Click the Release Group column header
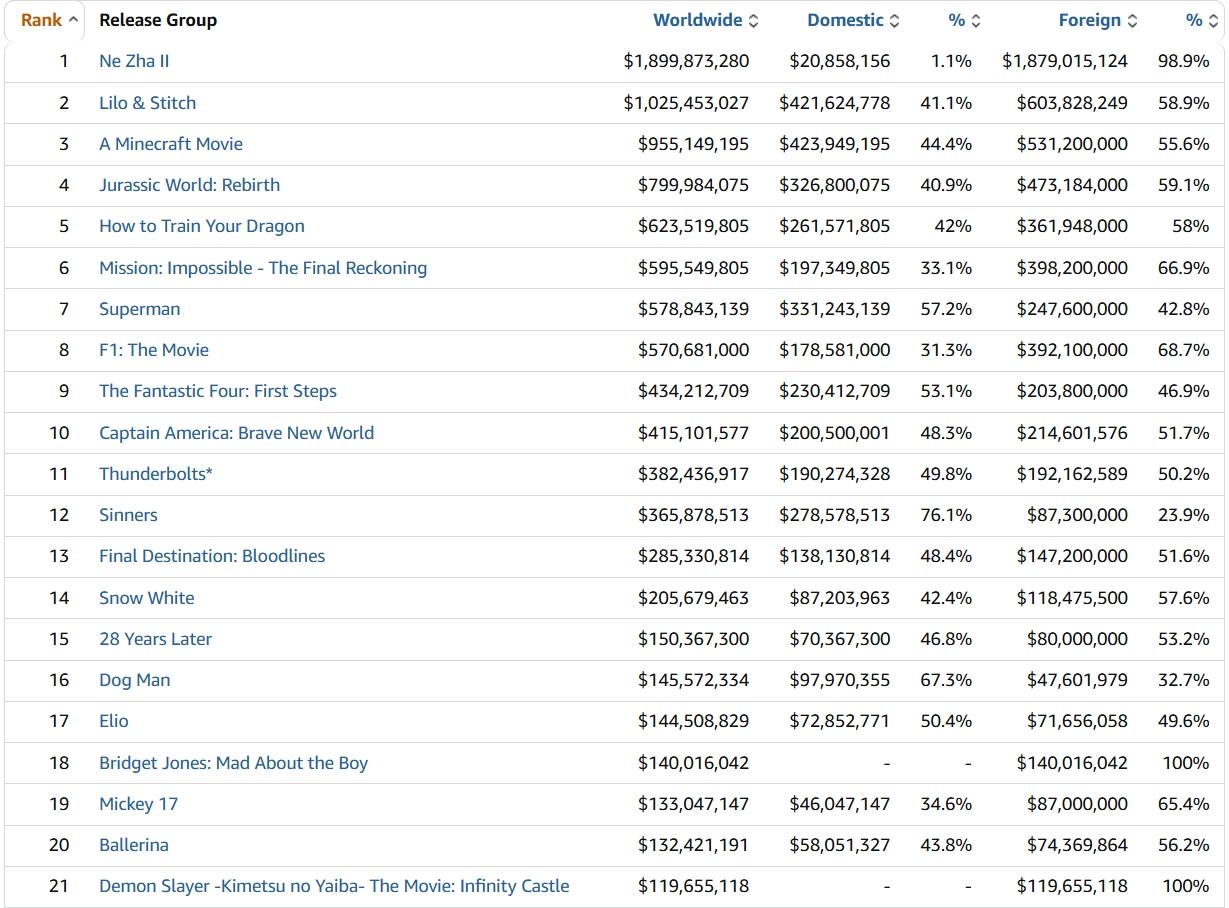This screenshot has width=1229, height=908. (x=158, y=20)
